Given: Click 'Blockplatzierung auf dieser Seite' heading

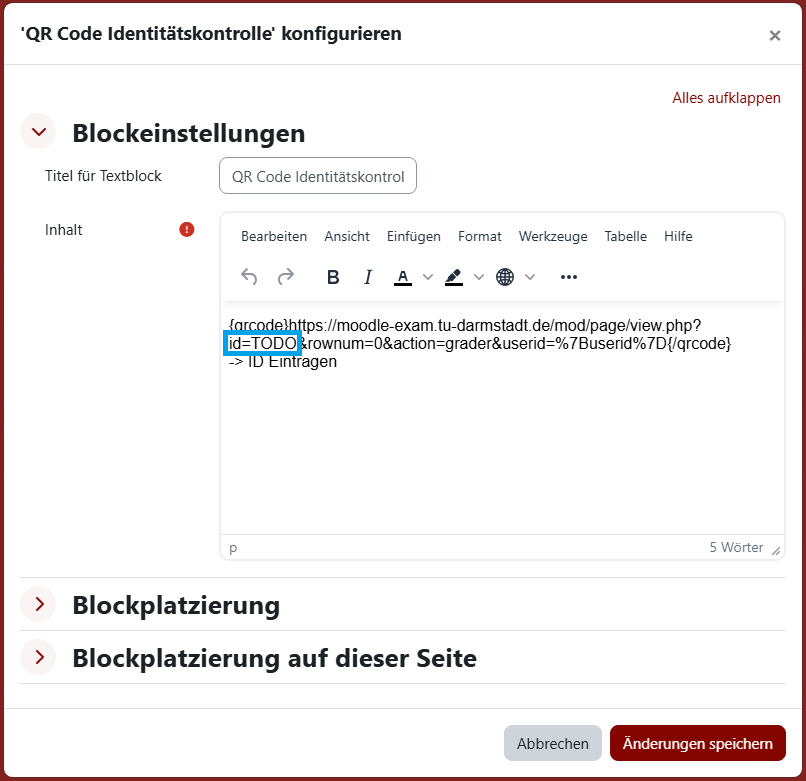Looking at the screenshot, I should 274,658.
